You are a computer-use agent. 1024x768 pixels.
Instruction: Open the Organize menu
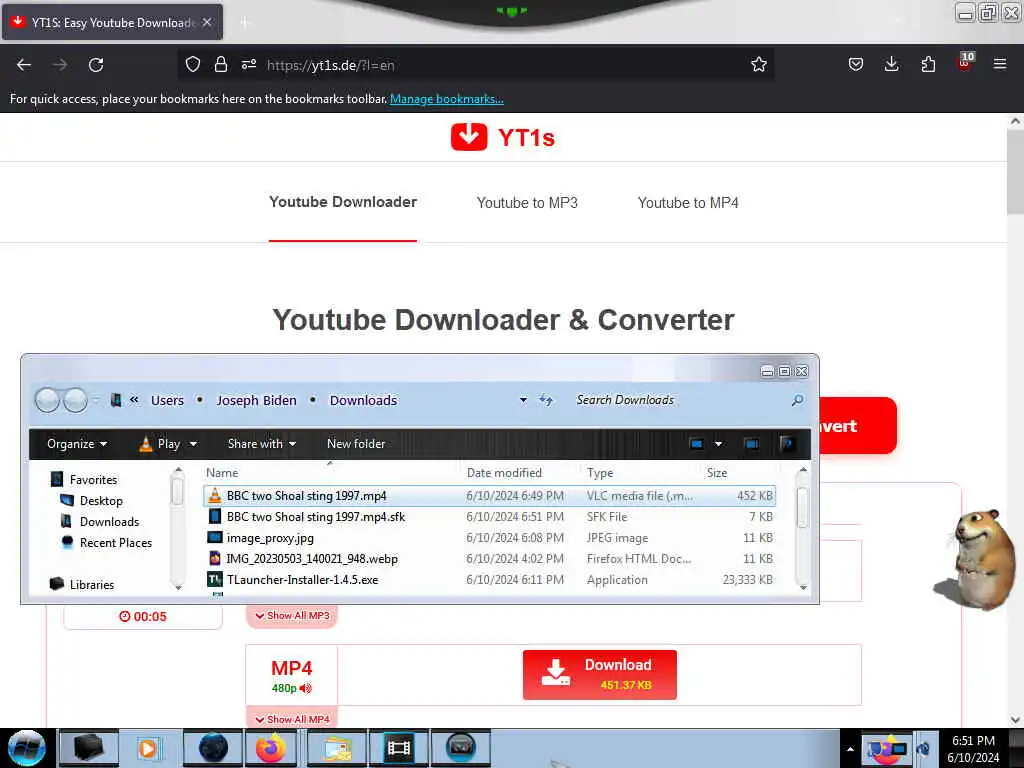coord(76,443)
